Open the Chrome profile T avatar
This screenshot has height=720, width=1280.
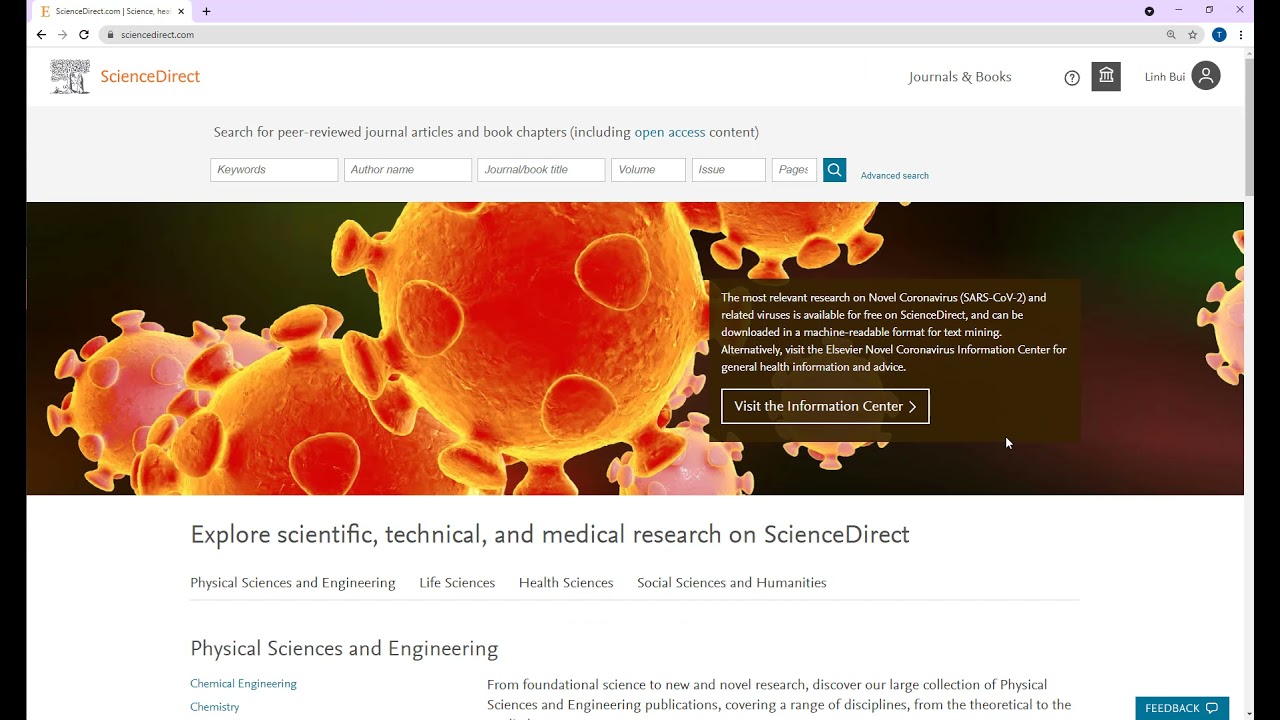[x=1219, y=34]
